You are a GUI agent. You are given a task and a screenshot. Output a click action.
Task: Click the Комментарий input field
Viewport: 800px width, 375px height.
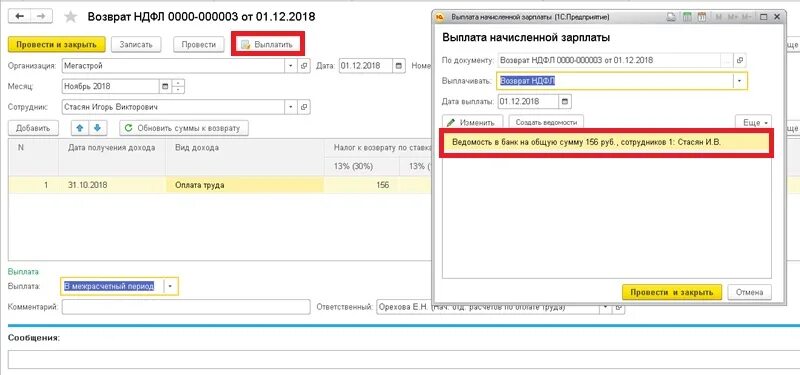pyautogui.click(x=186, y=307)
